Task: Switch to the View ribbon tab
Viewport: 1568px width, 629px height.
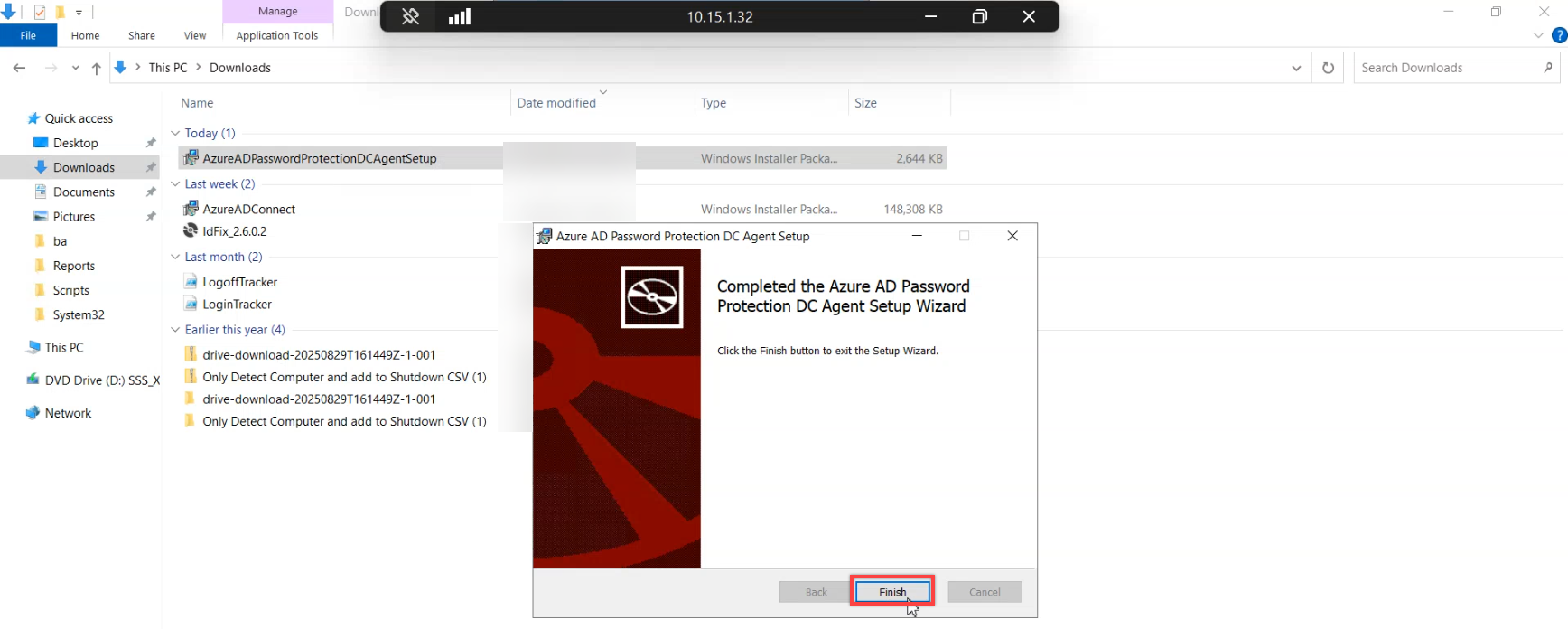Action: click(195, 35)
